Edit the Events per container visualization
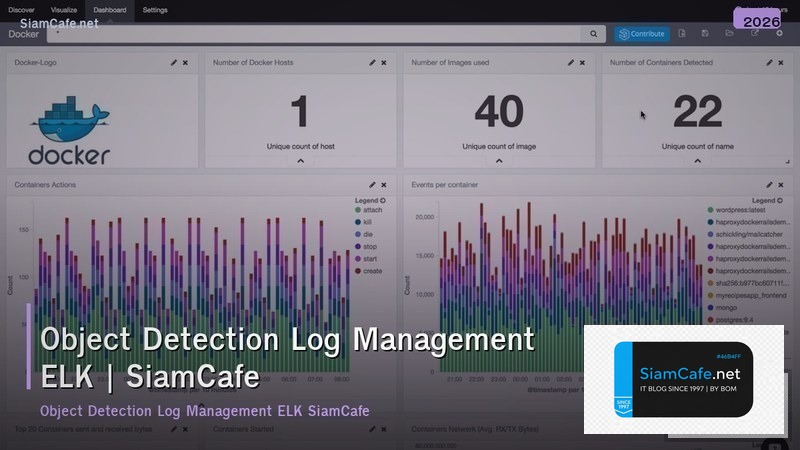Viewport: 800px width, 450px height. point(769,185)
